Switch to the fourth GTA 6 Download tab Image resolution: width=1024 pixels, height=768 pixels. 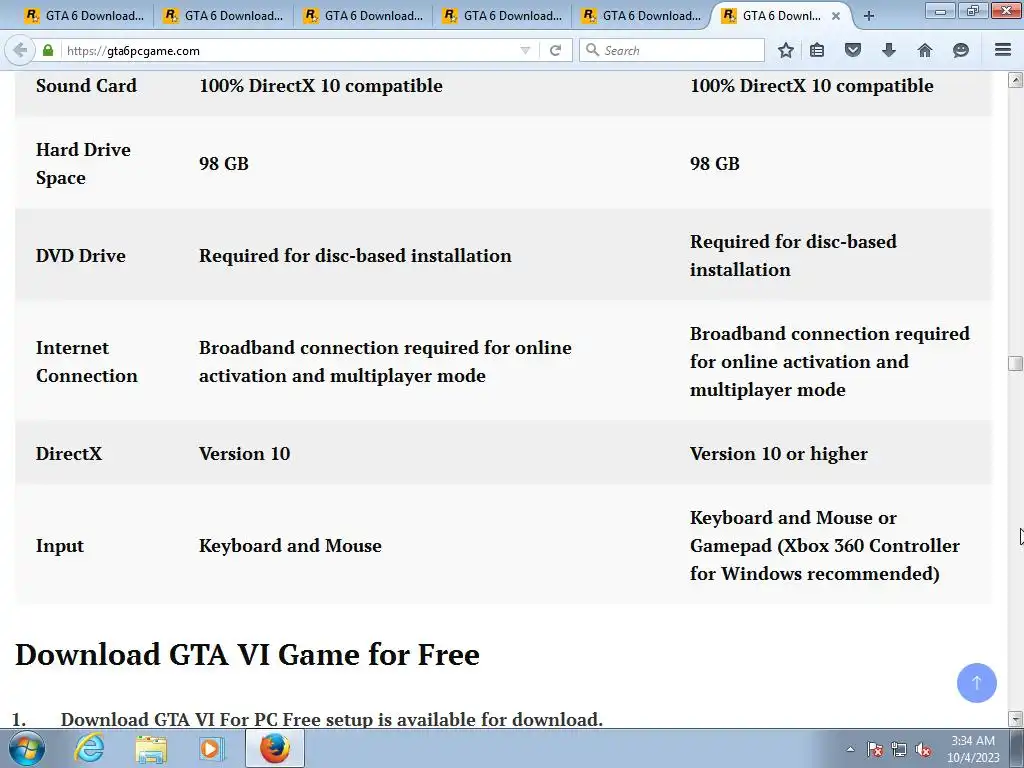tap(502, 16)
